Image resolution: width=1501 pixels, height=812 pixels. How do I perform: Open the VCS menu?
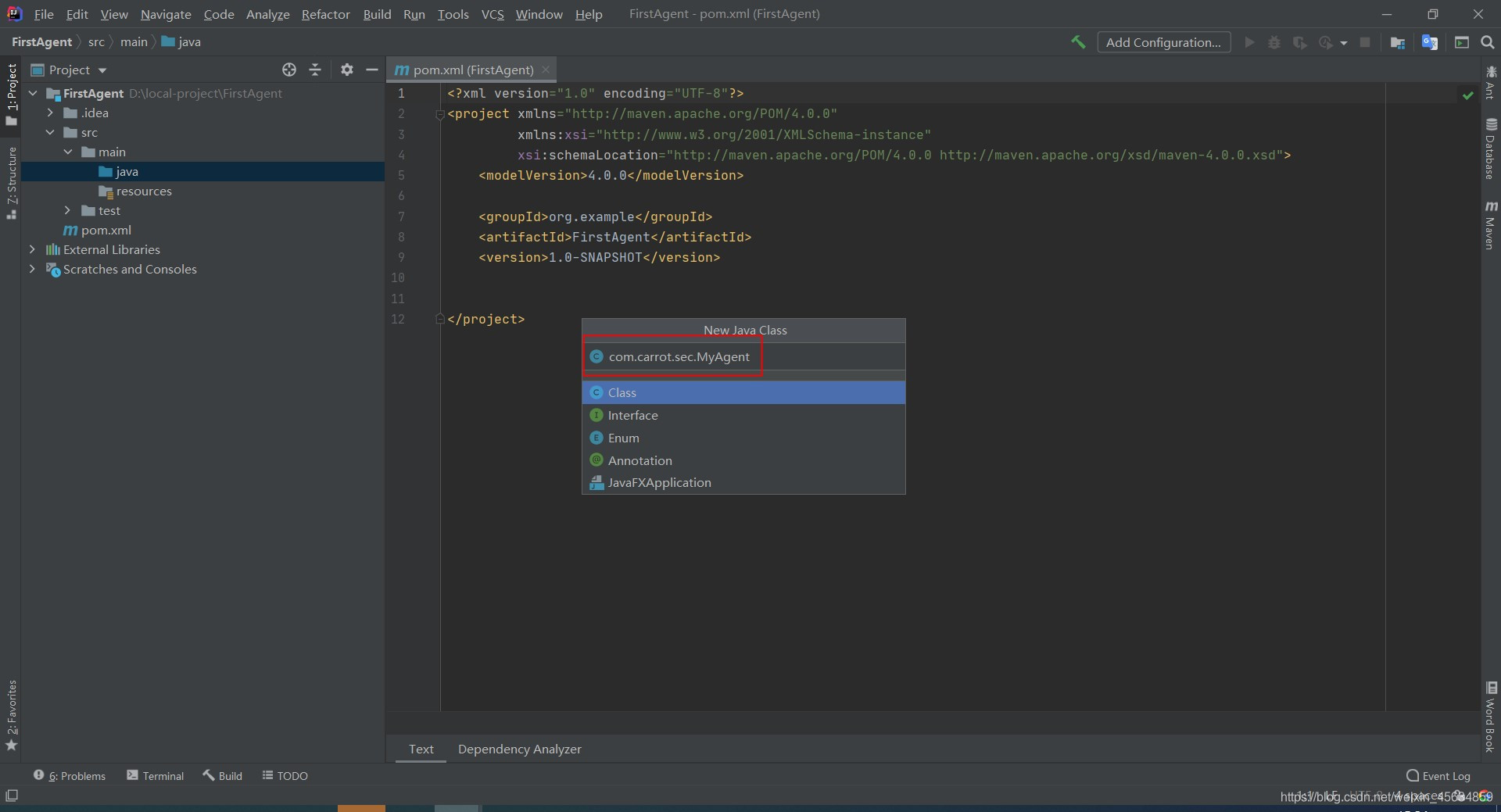point(493,14)
